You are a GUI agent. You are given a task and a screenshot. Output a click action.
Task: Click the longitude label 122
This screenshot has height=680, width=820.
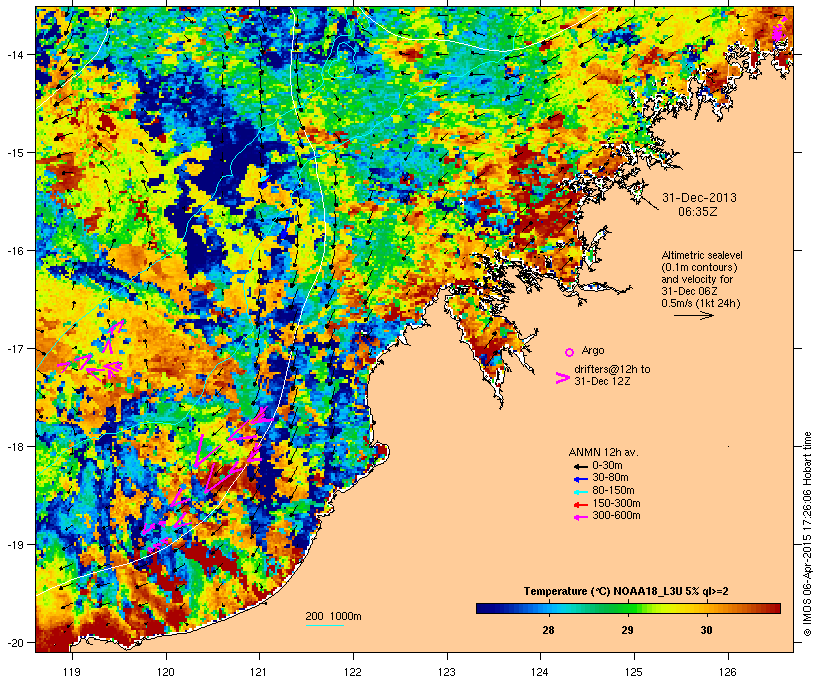point(353,672)
